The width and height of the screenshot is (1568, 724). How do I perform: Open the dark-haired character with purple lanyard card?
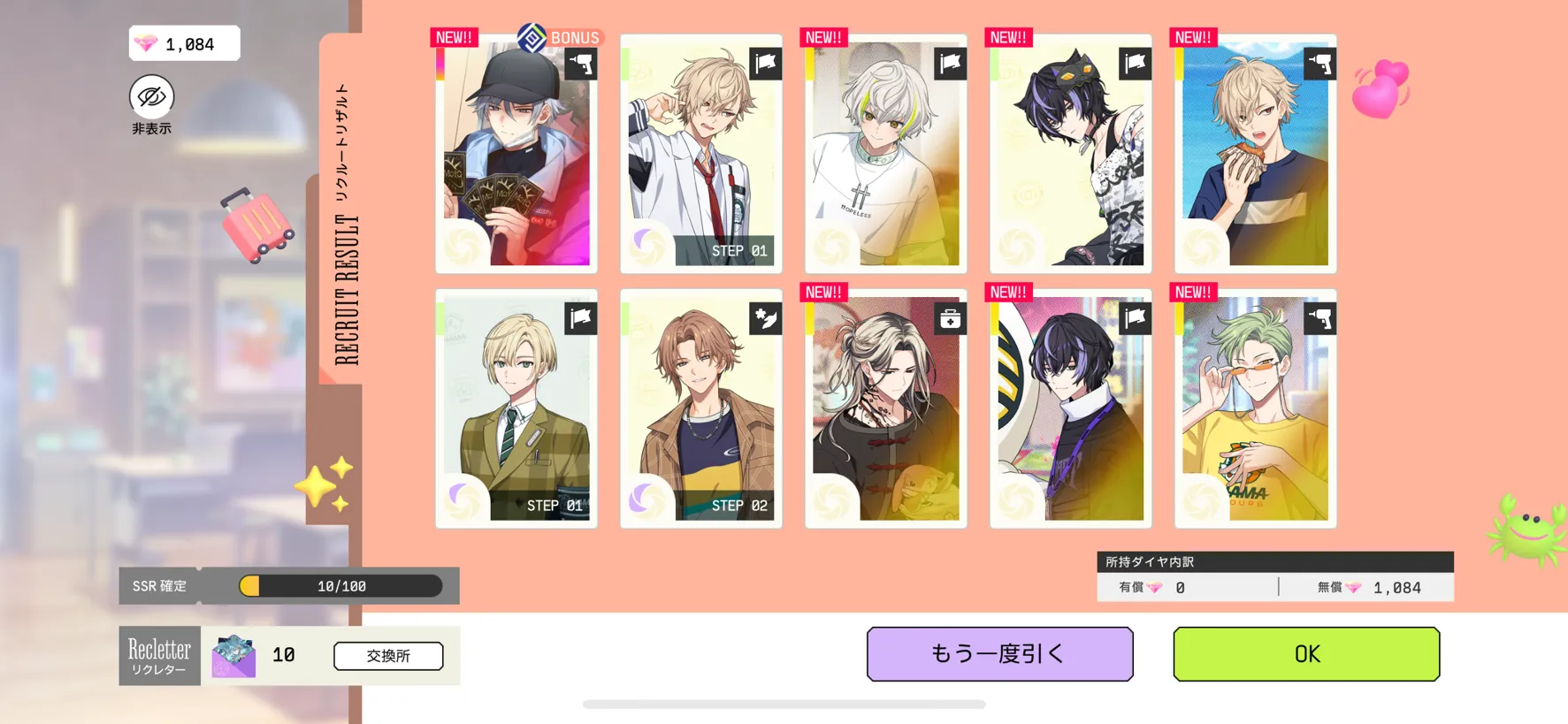tap(1070, 408)
